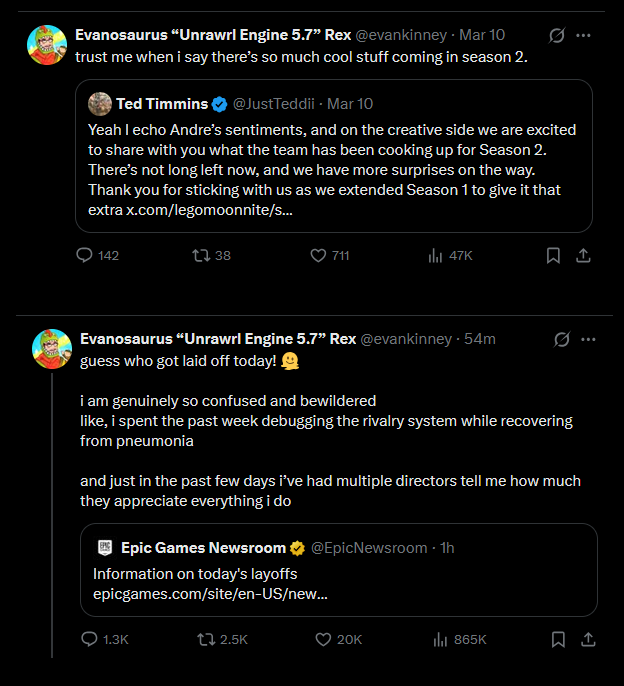The image size is (624, 686).
Task: Bookmark the season 2 tweet
Action: (553, 256)
